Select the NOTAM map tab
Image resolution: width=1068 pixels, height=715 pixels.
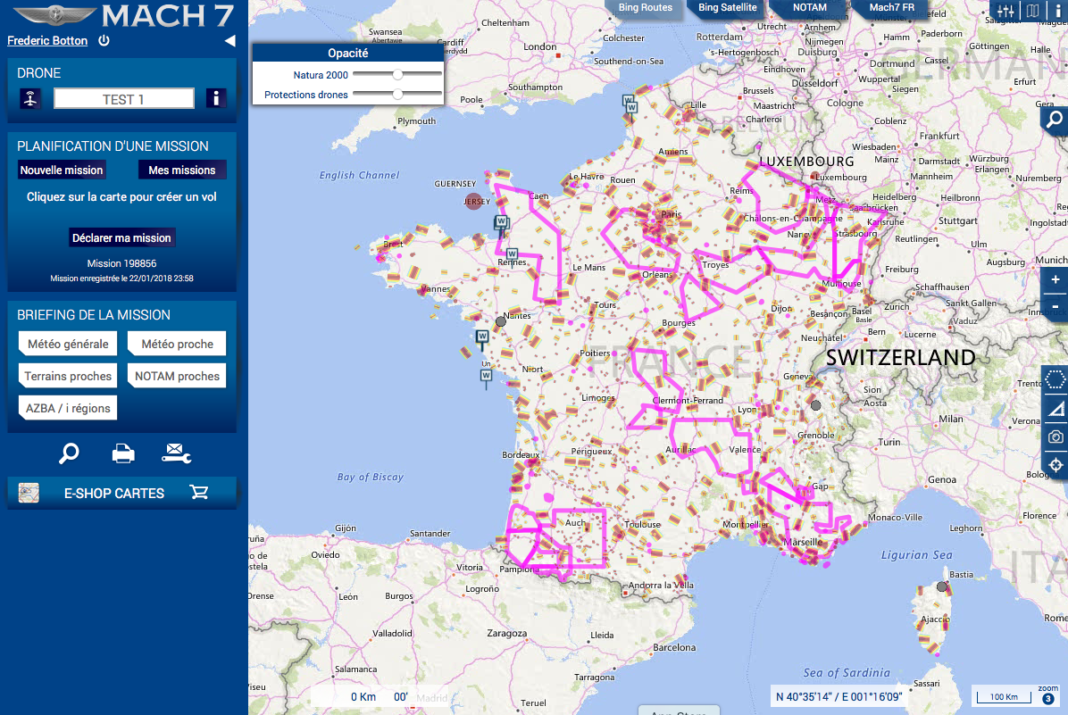click(809, 7)
